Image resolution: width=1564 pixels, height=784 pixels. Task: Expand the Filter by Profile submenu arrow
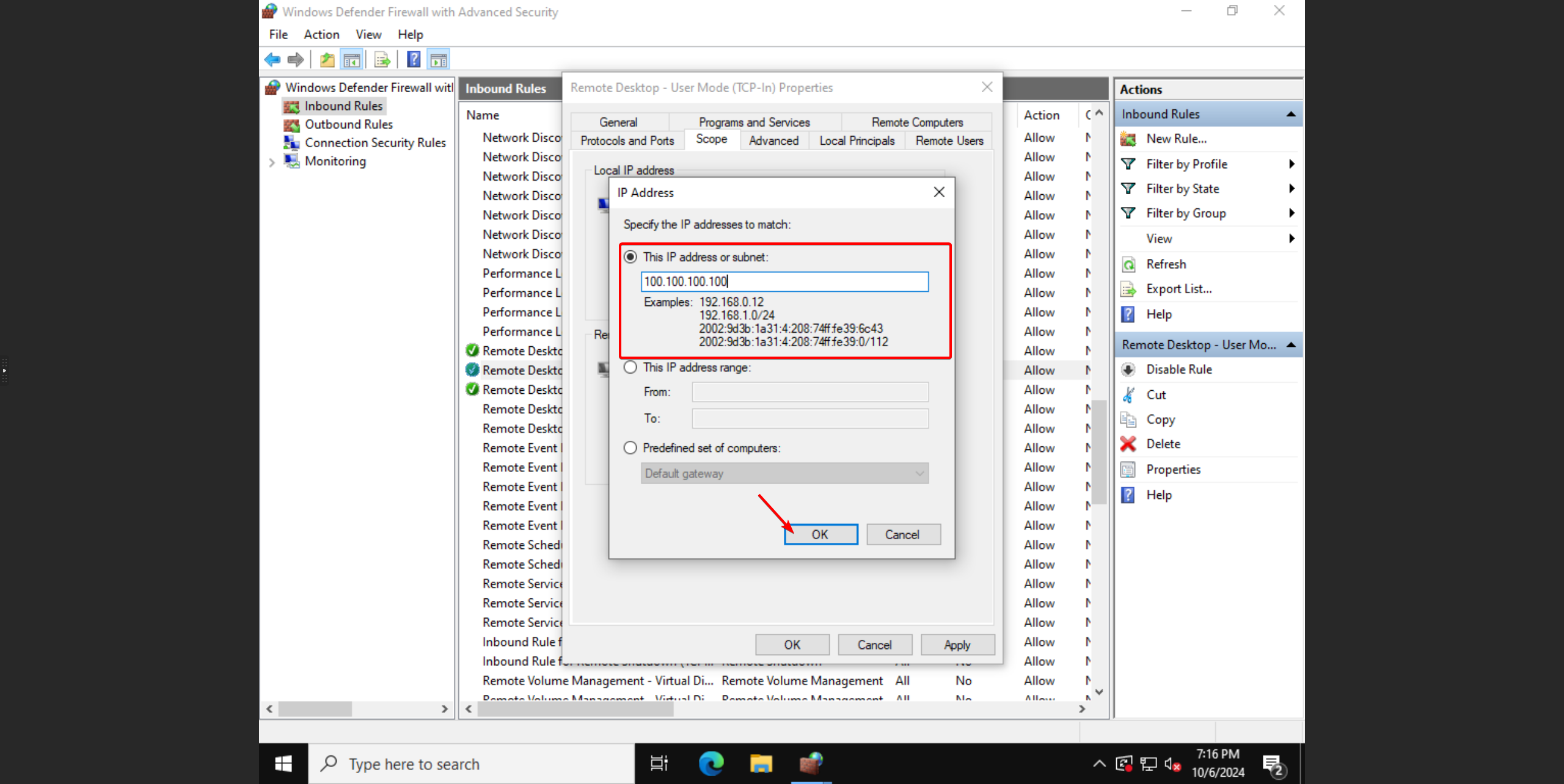click(x=1292, y=164)
